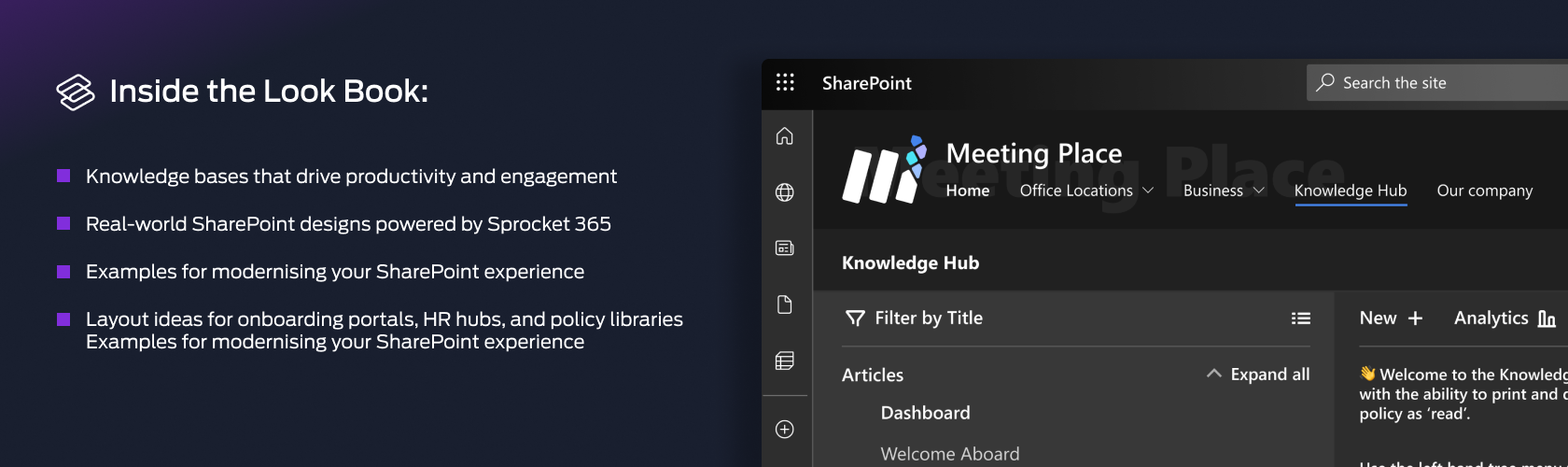1568x467 pixels.
Task: Open My files document icon
Action: [785, 304]
